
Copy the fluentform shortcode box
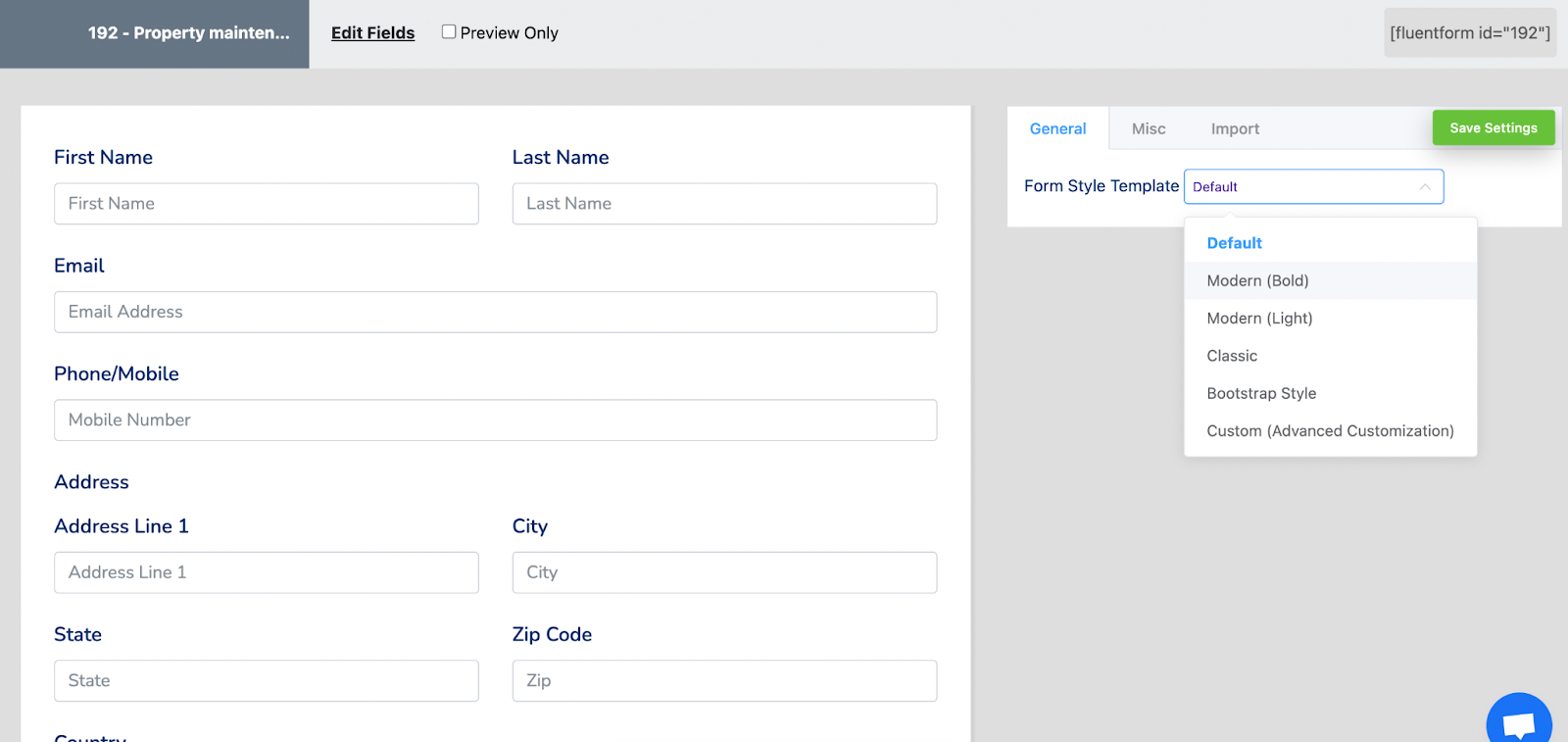click(1469, 33)
